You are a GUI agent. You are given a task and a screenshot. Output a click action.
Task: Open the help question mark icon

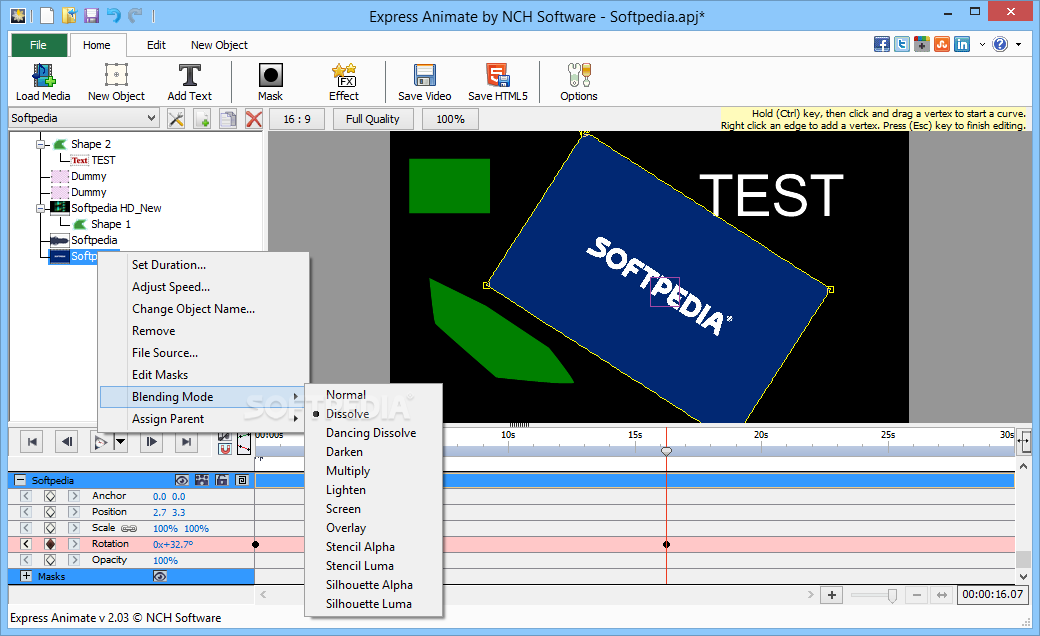point(1000,44)
